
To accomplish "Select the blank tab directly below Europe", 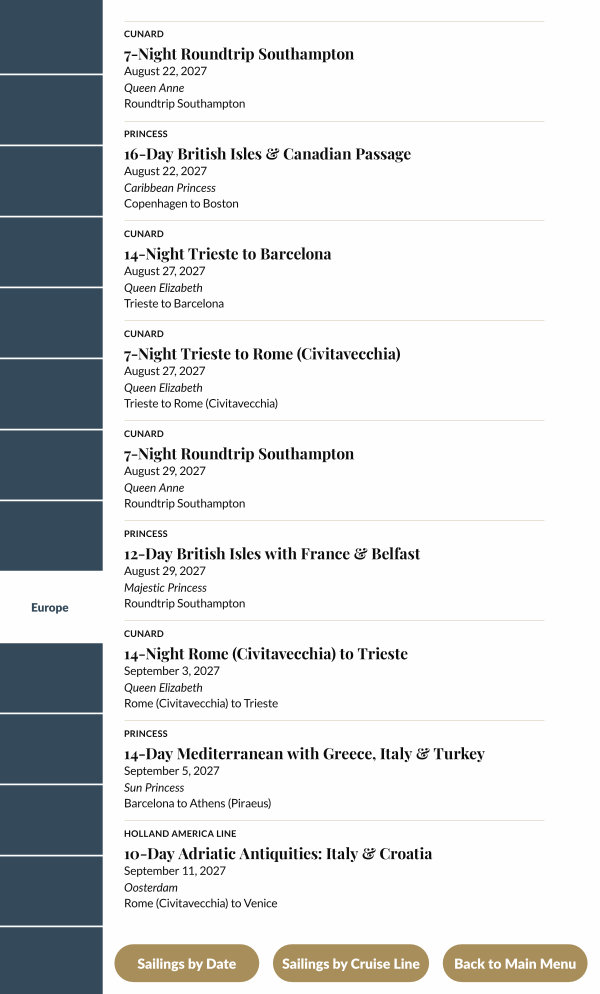I will (50, 678).
